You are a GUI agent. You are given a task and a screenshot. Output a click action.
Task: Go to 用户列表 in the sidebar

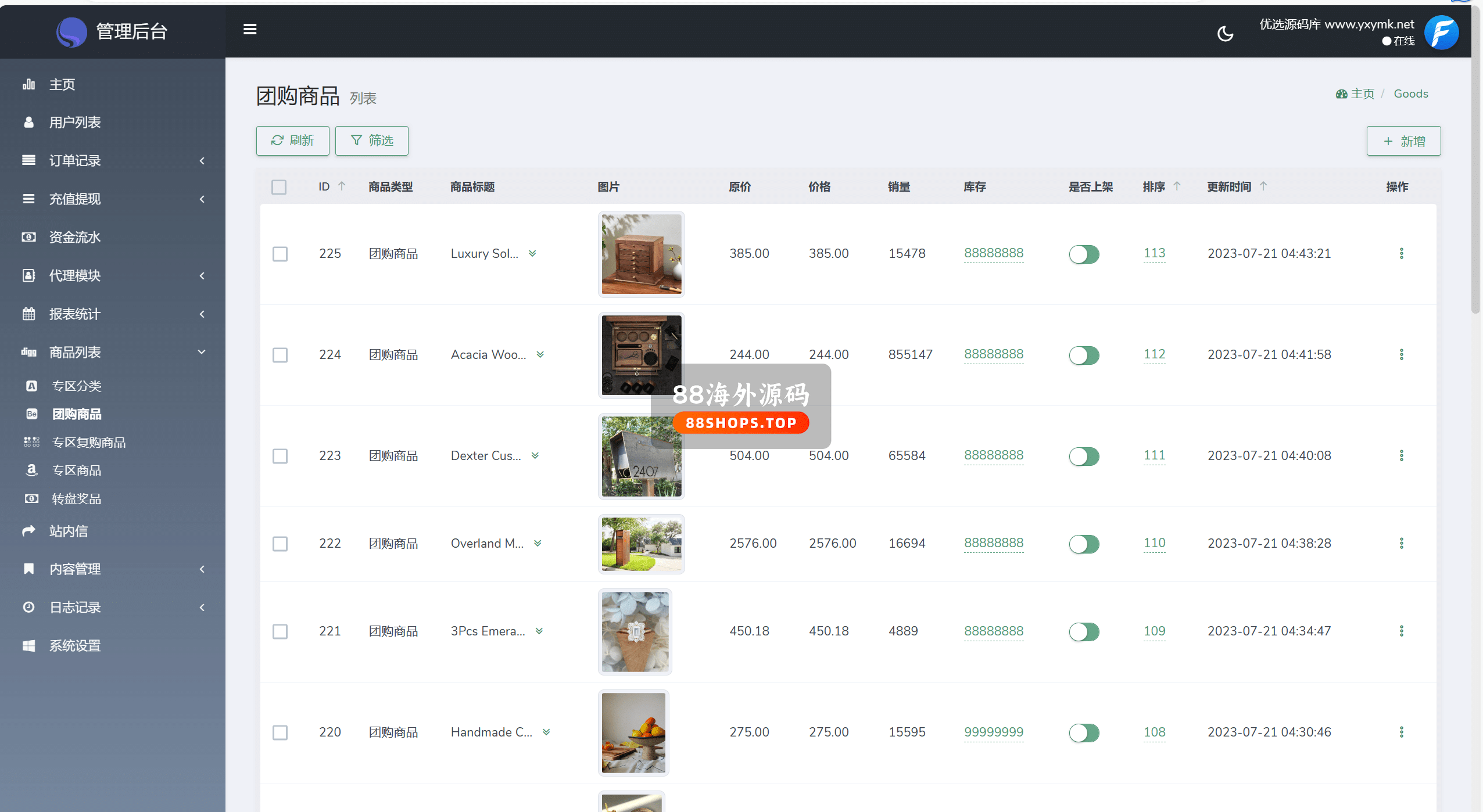[x=75, y=122]
